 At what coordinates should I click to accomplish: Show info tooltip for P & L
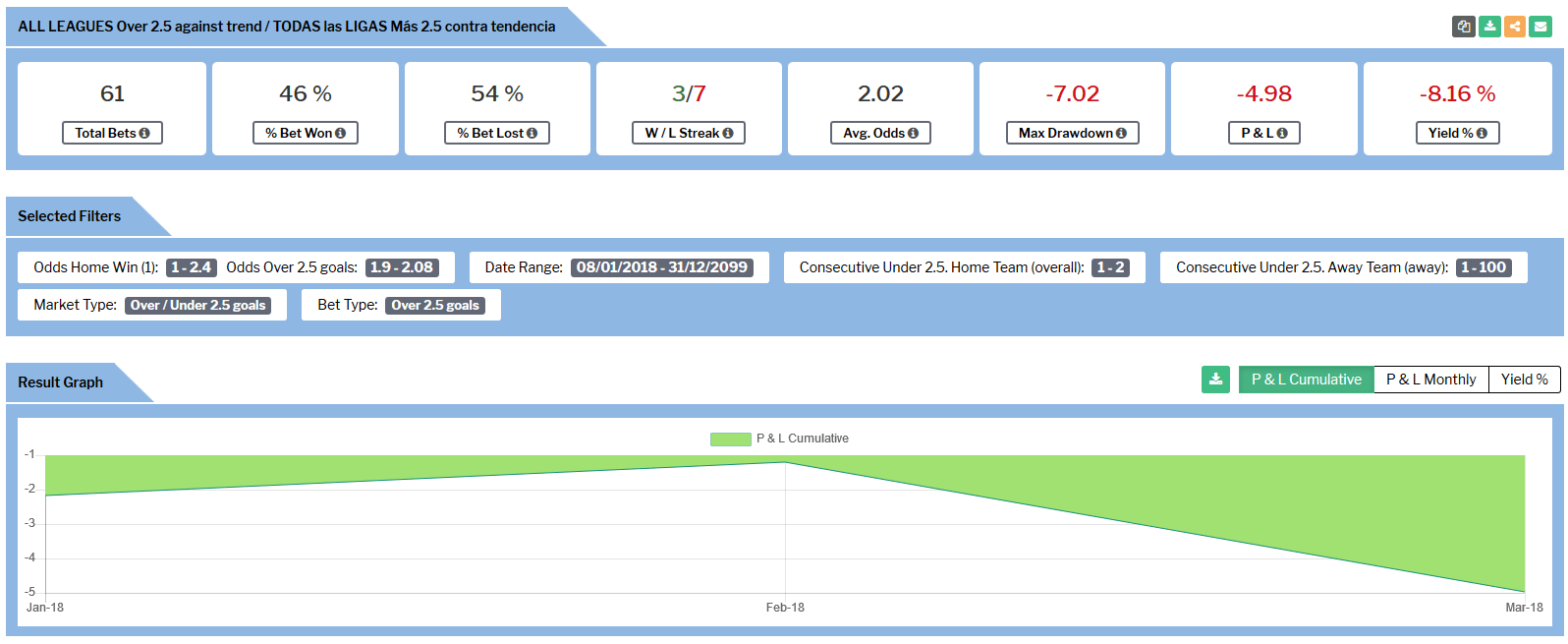(1282, 133)
